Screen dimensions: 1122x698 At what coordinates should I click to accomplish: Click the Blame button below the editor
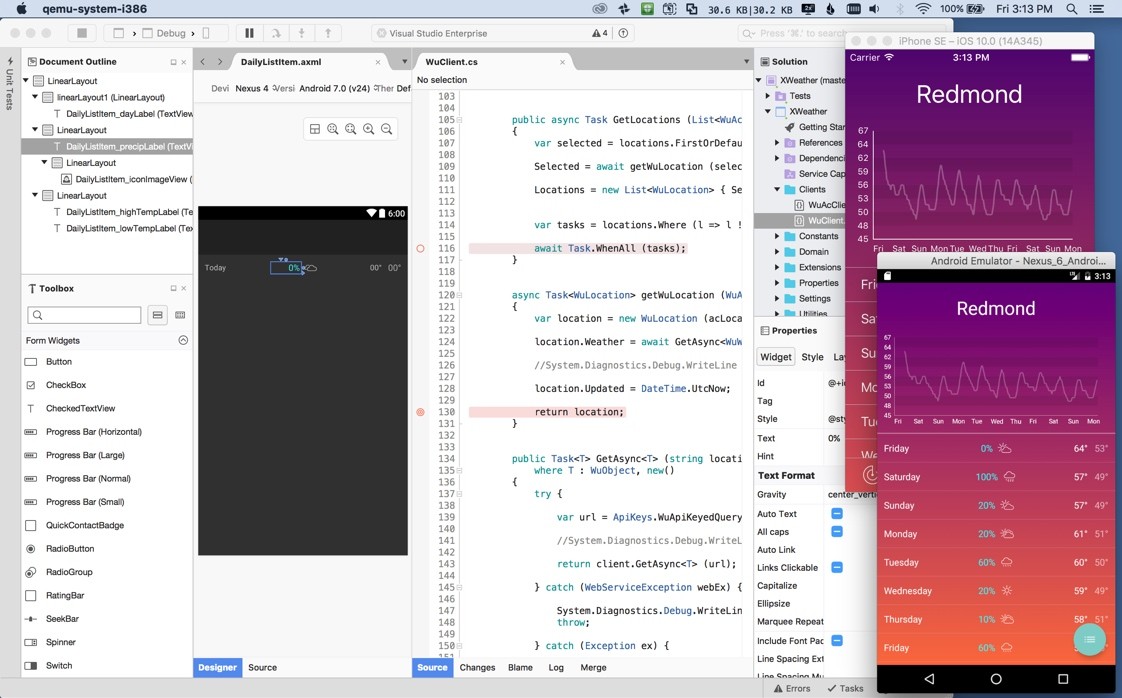(x=520, y=668)
